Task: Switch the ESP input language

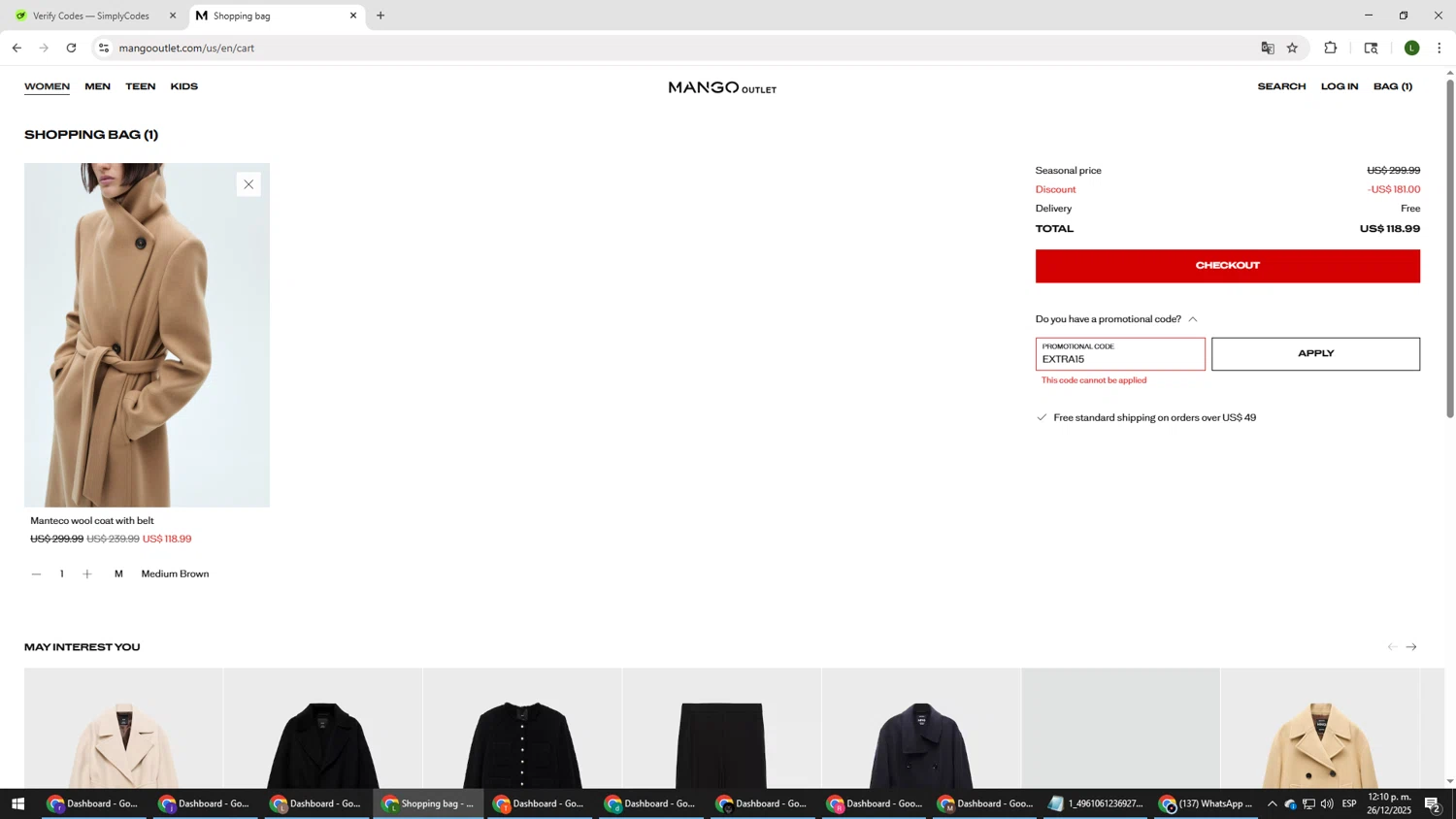Action: pyautogui.click(x=1349, y=803)
